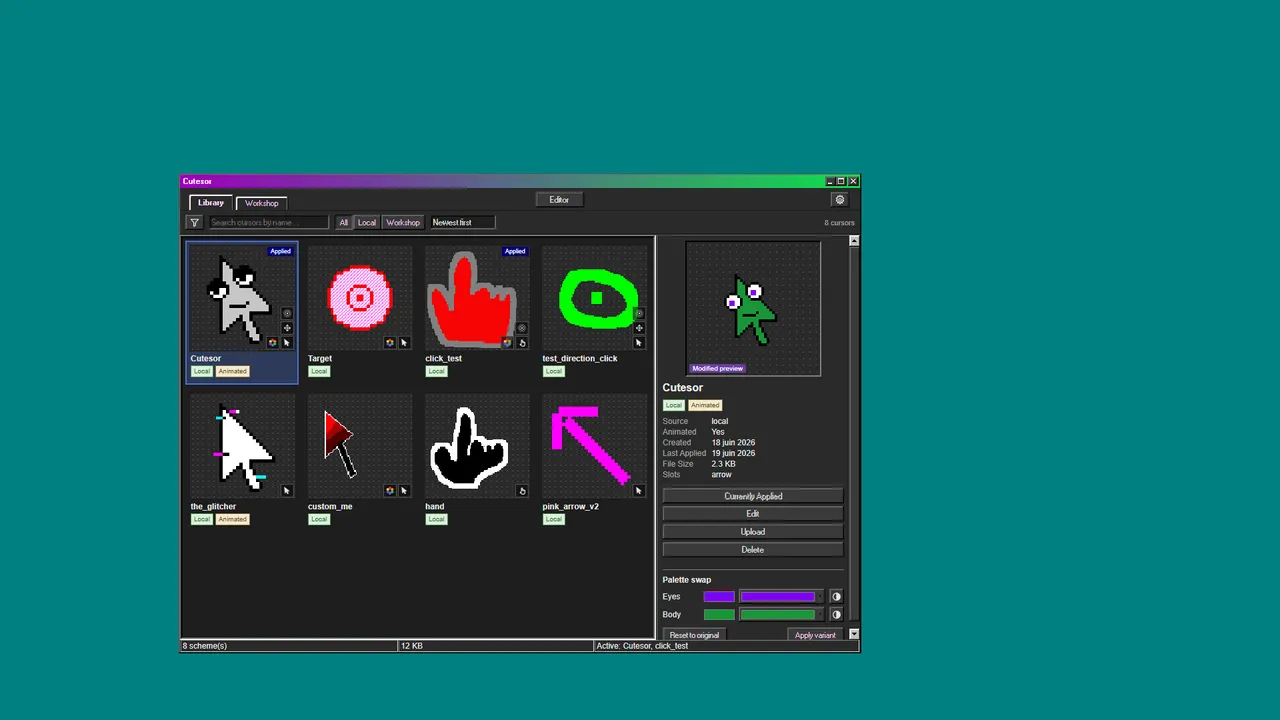Click the '8 scheme(s)' status bar text
Screen dimensions: 1280x720
coord(205,646)
